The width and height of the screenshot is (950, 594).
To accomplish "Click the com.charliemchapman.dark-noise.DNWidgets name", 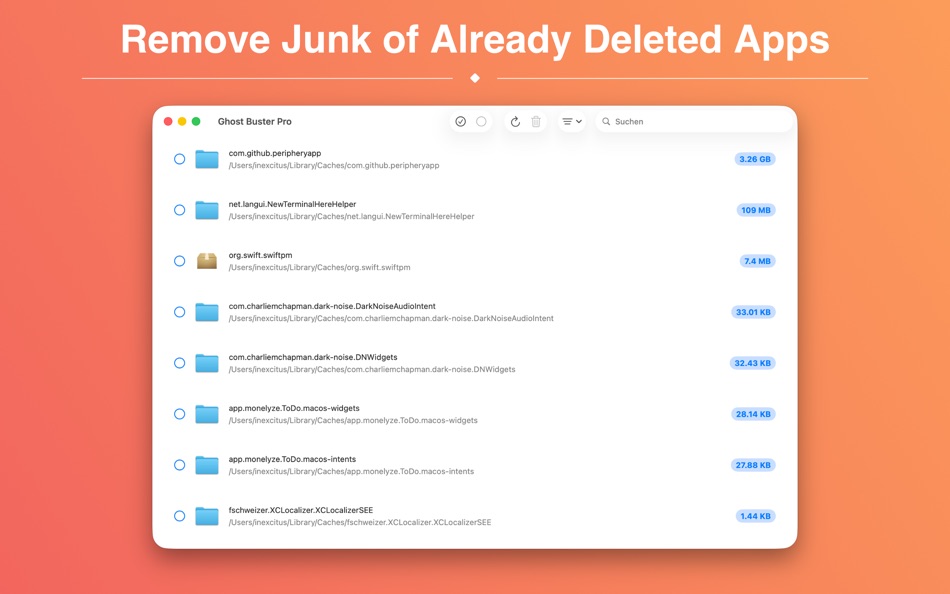I will point(313,357).
